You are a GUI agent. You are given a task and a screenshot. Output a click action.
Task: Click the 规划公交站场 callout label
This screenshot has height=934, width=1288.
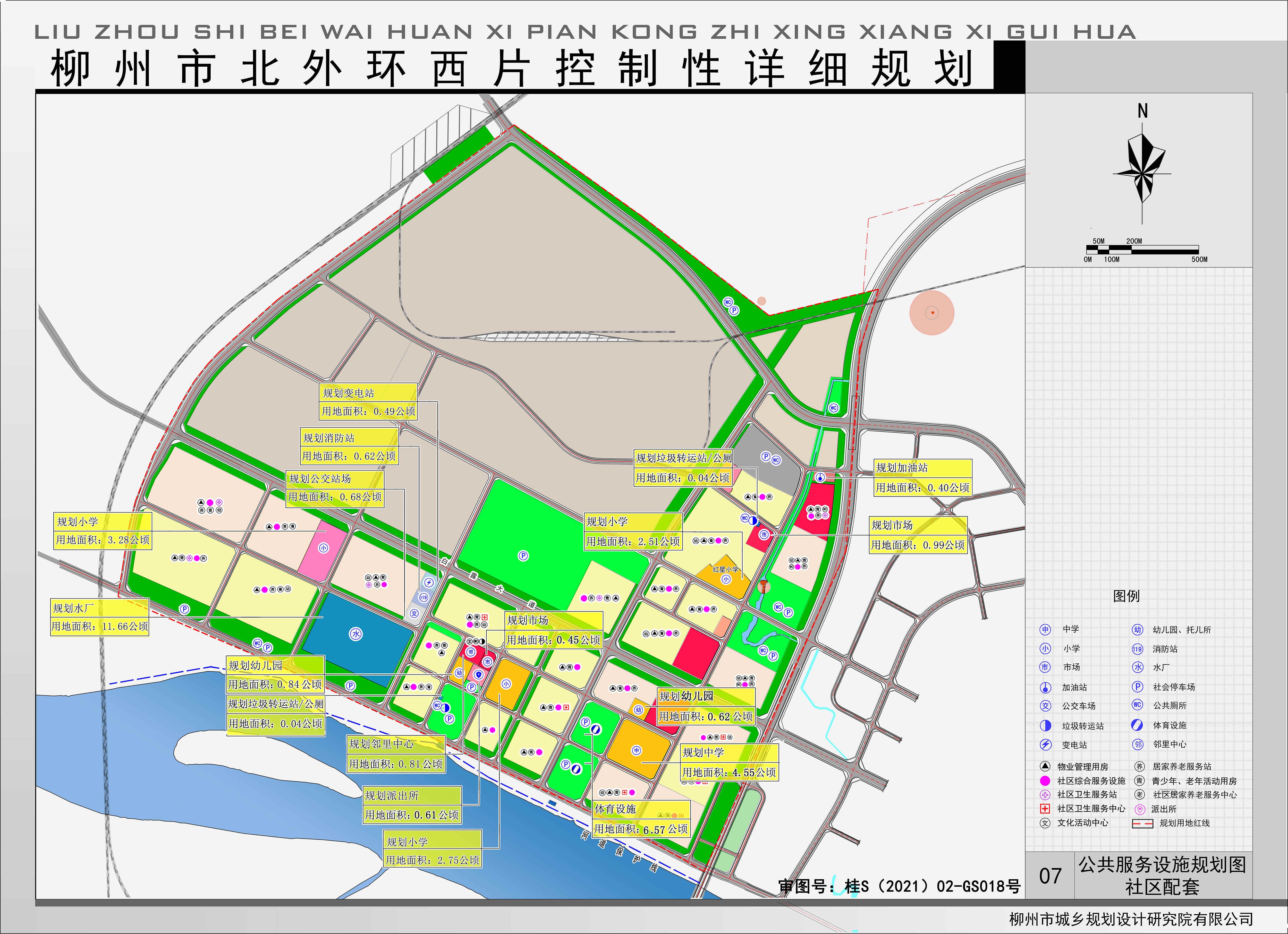(320, 479)
